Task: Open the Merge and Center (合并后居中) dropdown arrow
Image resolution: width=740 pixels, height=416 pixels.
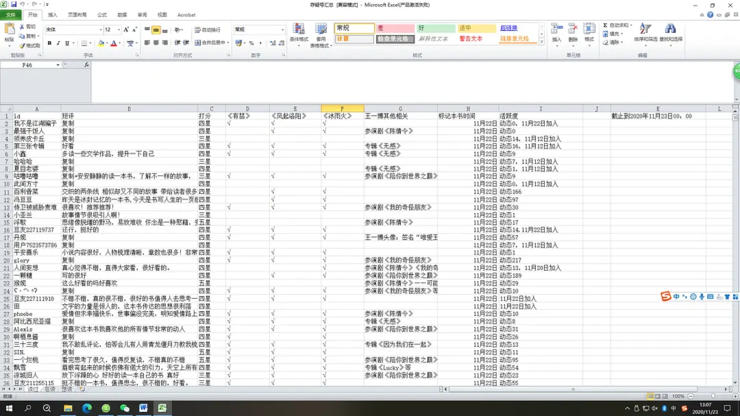Action: click(228, 43)
